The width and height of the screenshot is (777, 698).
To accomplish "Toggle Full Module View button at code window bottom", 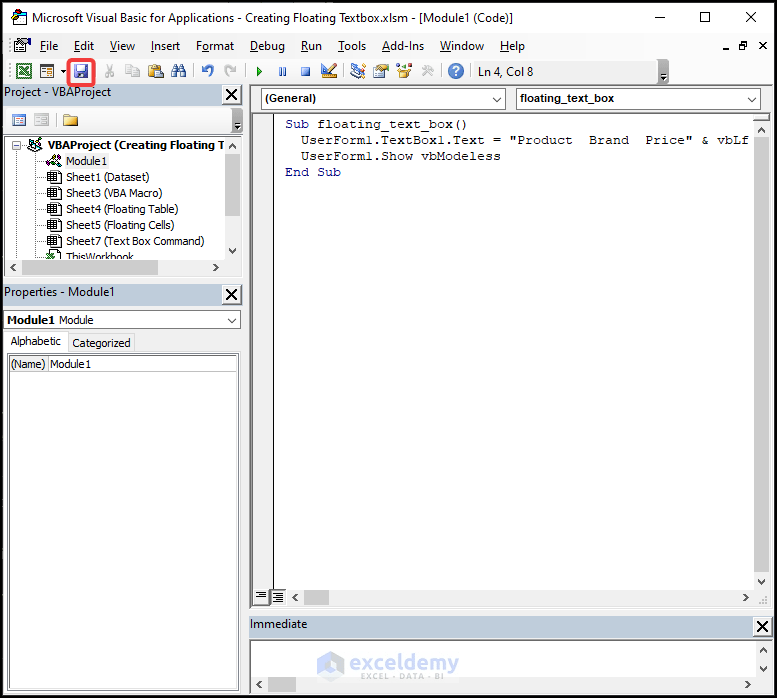I will click(278, 597).
